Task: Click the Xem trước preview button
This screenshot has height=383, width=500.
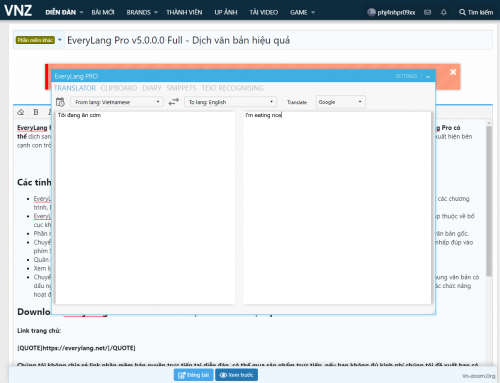Action: [x=236, y=375]
